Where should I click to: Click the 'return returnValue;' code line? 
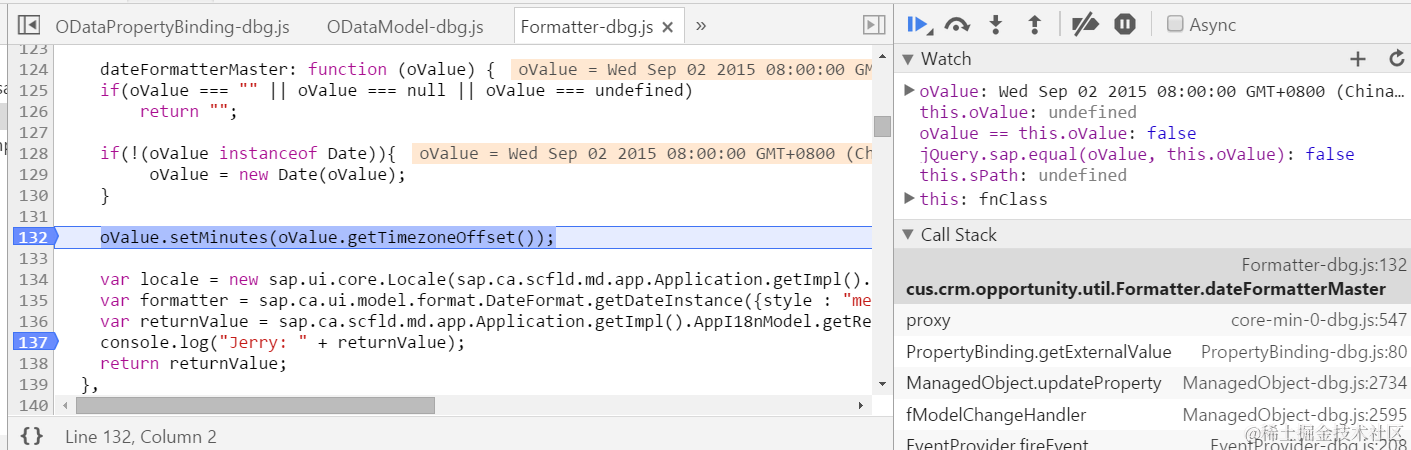coord(193,363)
